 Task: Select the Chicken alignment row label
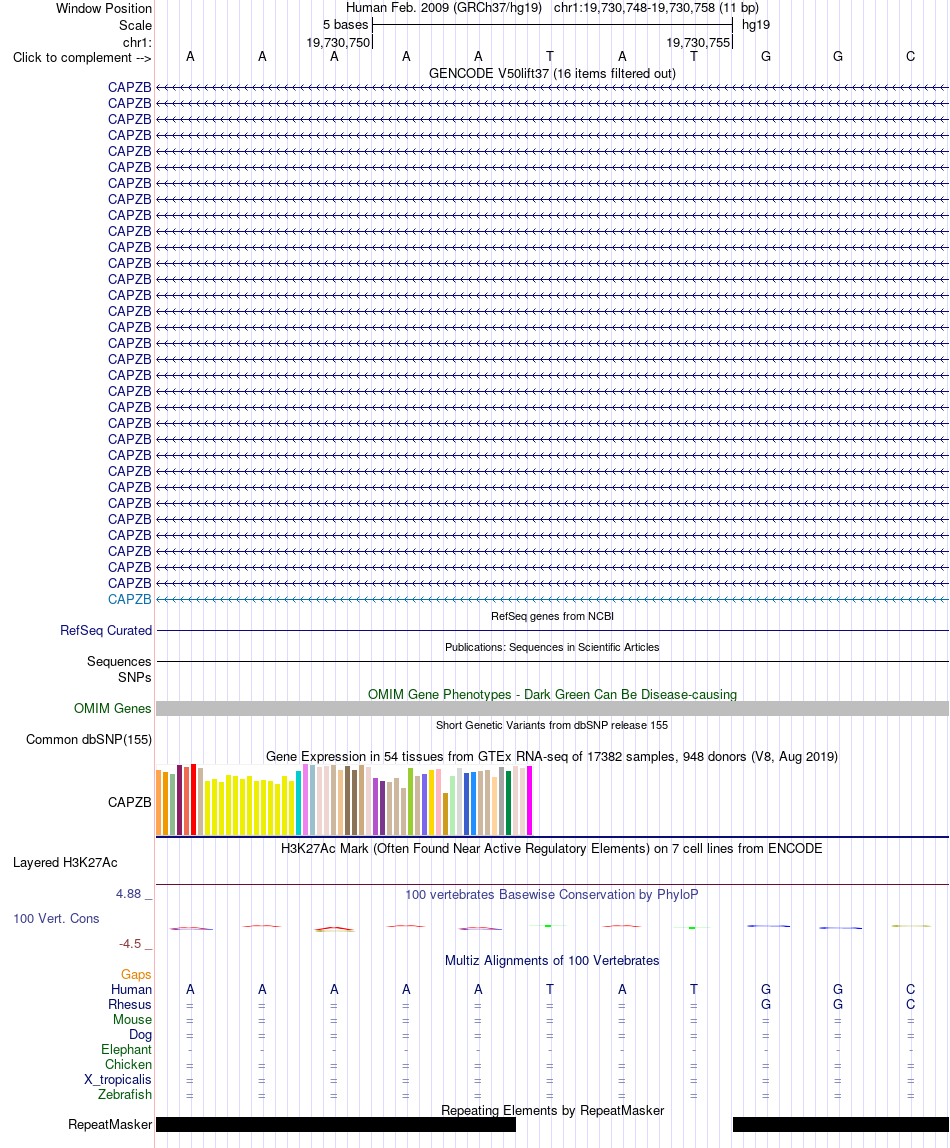(128, 1065)
